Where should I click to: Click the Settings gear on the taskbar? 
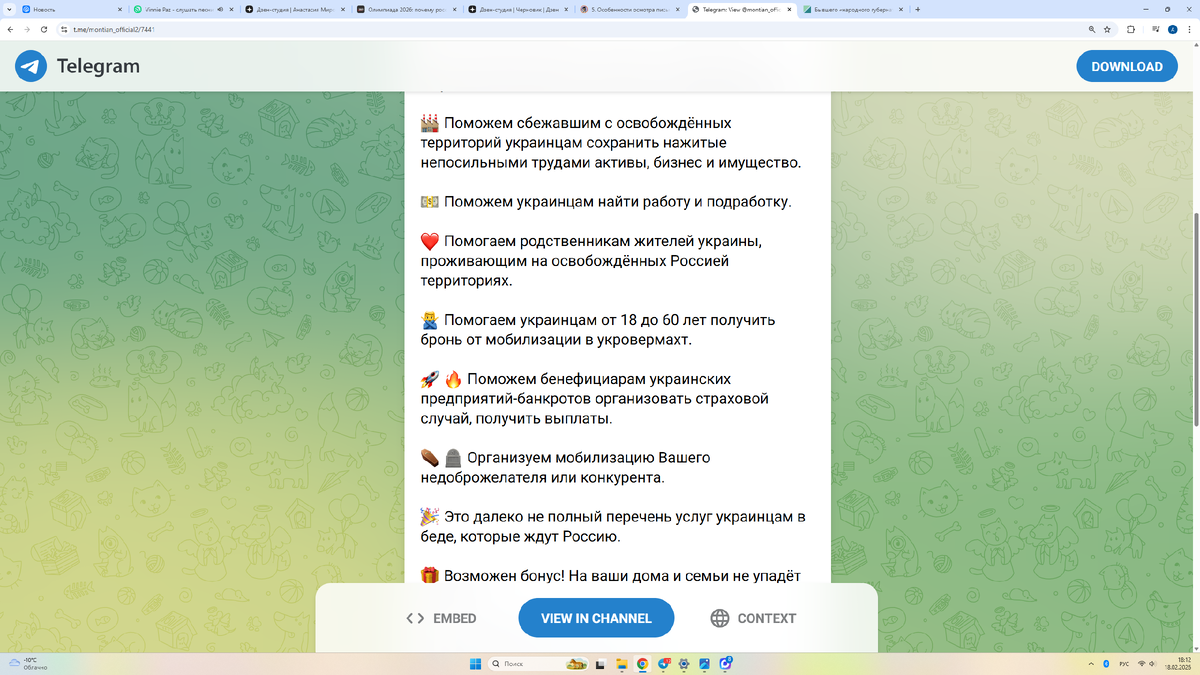pos(682,663)
